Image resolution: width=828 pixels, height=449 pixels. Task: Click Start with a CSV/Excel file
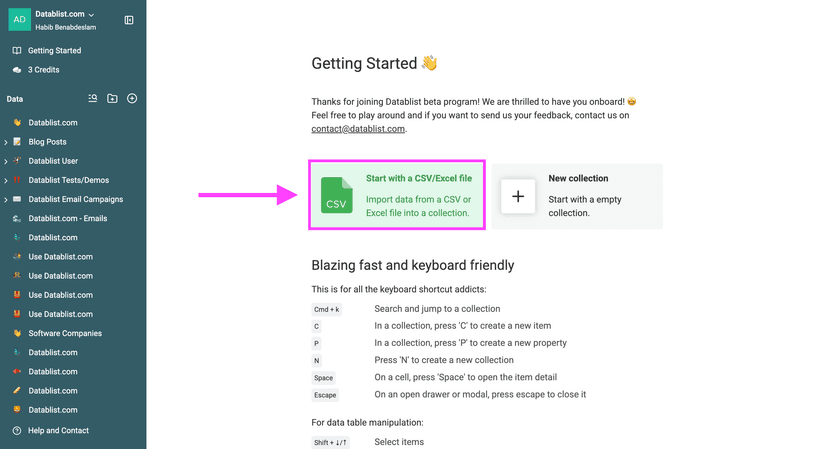tap(418, 178)
